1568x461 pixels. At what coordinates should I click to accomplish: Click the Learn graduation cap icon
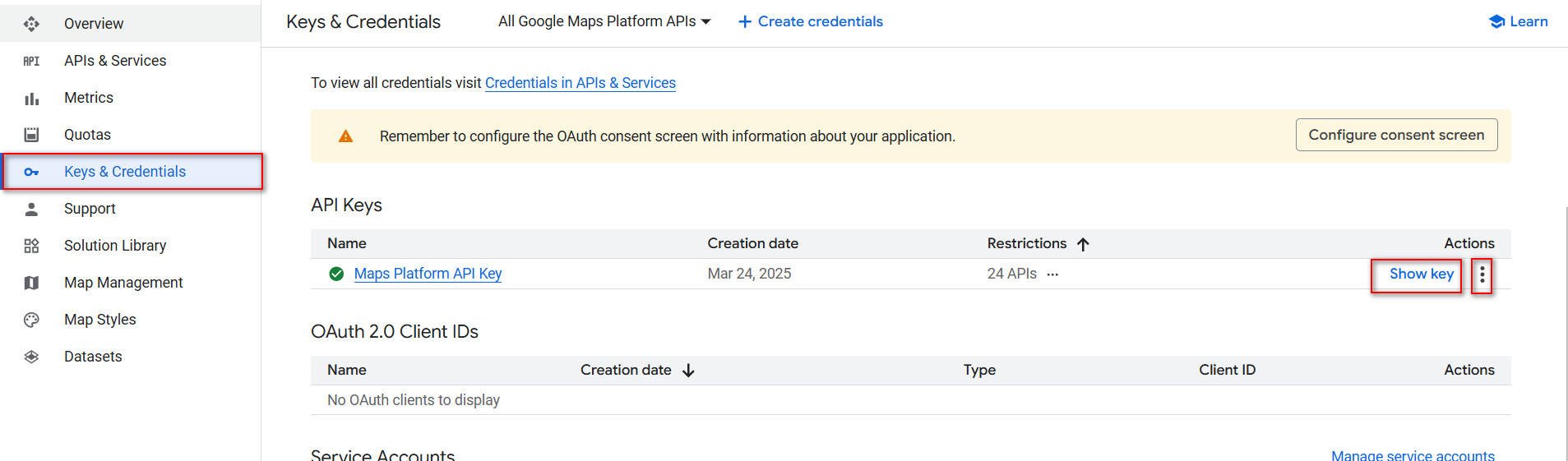tap(1496, 22)
